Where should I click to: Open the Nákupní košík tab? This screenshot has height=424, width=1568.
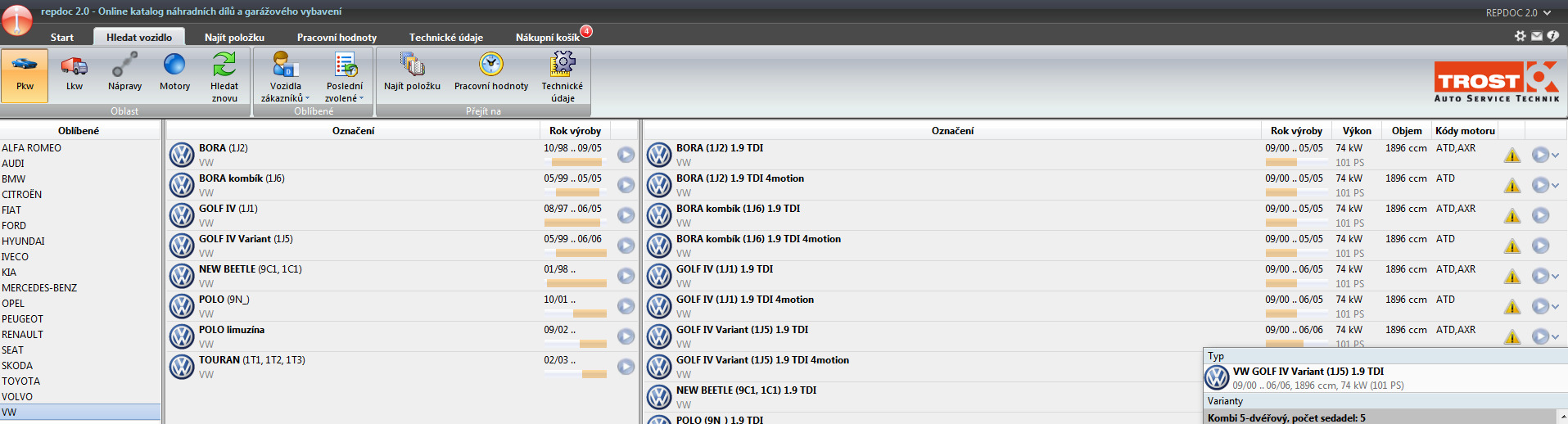[547, 37]
